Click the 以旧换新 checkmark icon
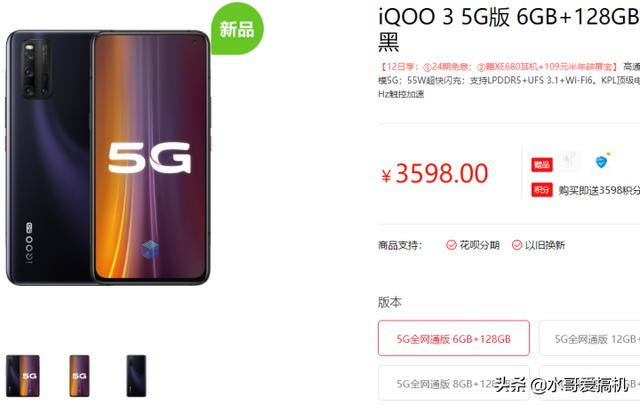The image size is (640, 405). pyautogui.click(x=517, y=245)
